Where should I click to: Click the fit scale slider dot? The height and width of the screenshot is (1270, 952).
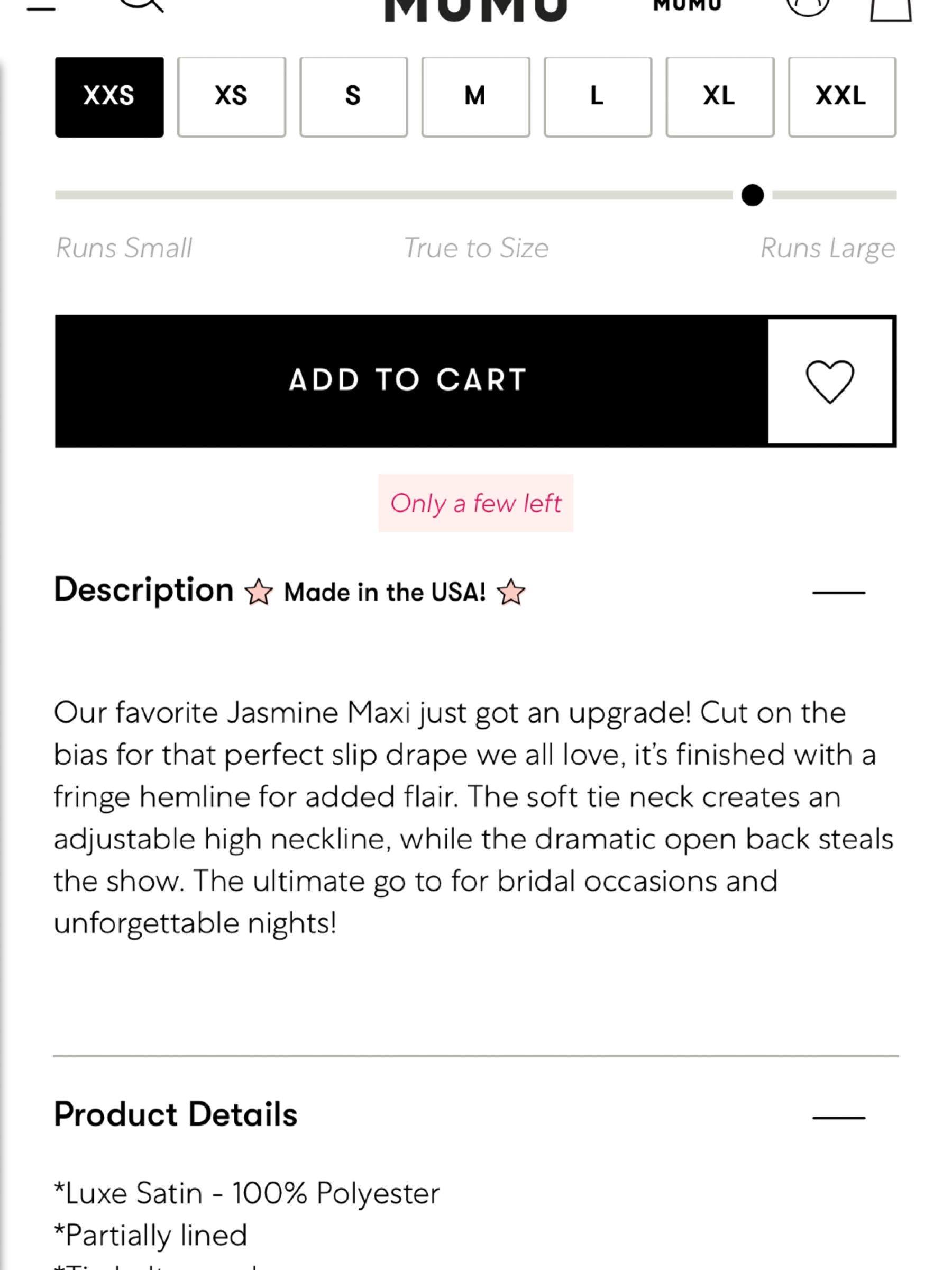coord(752,195)
